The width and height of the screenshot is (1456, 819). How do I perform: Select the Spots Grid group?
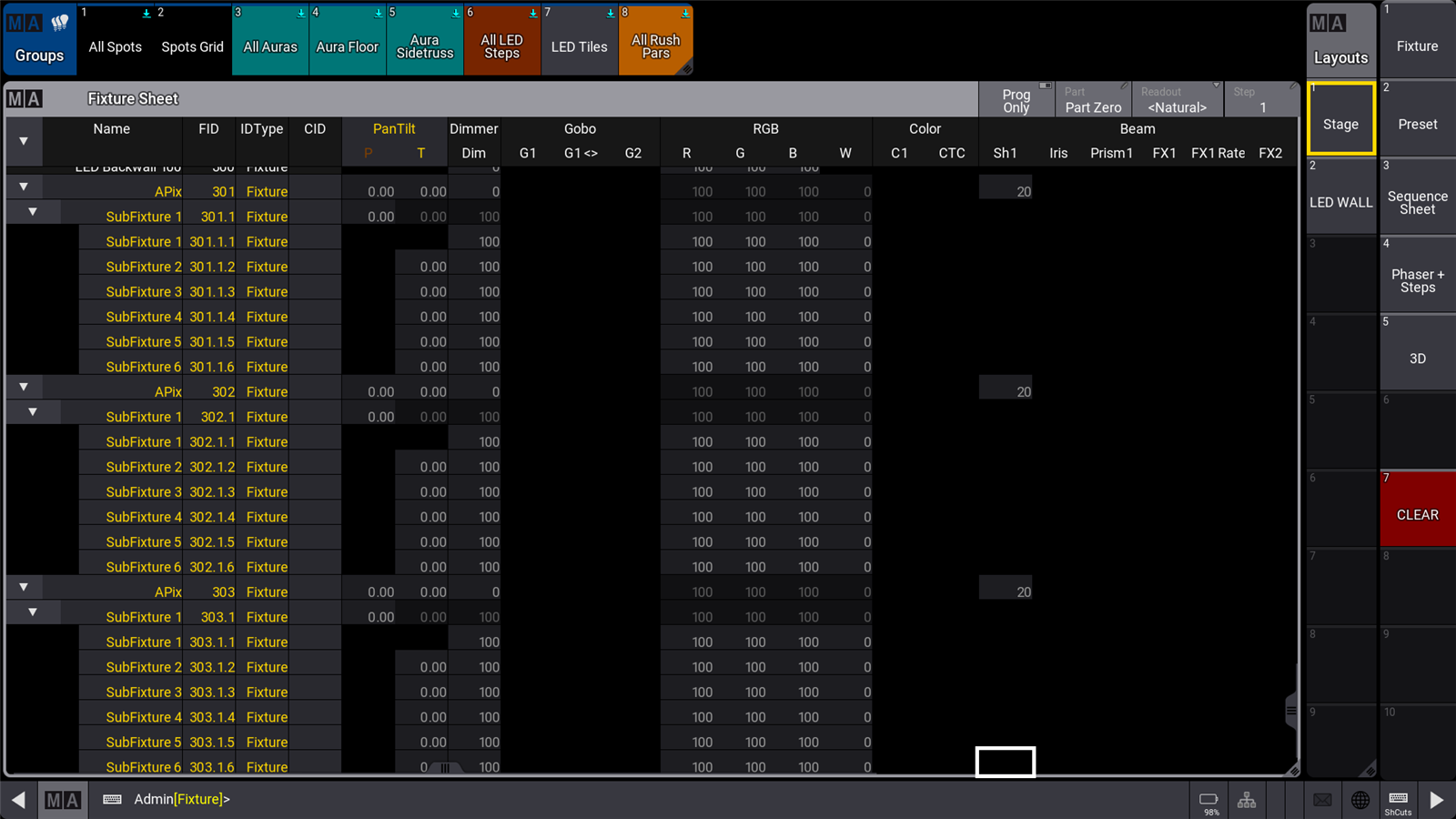tap(192, 40)
